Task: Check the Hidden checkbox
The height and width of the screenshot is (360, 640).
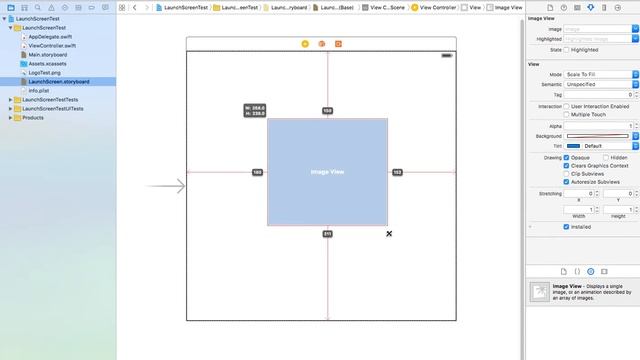Action: pos(606,158)
